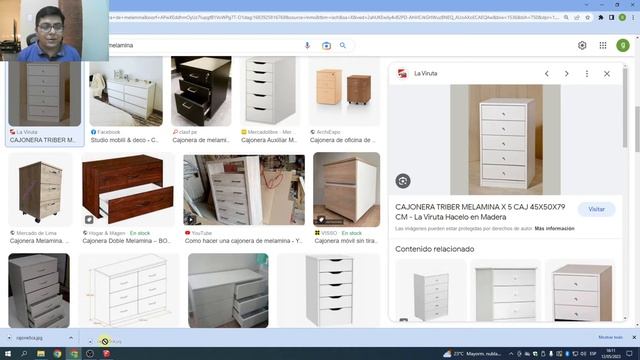
Task: Close the La Viruta preview panel
Action: click(x=607, y=73)
